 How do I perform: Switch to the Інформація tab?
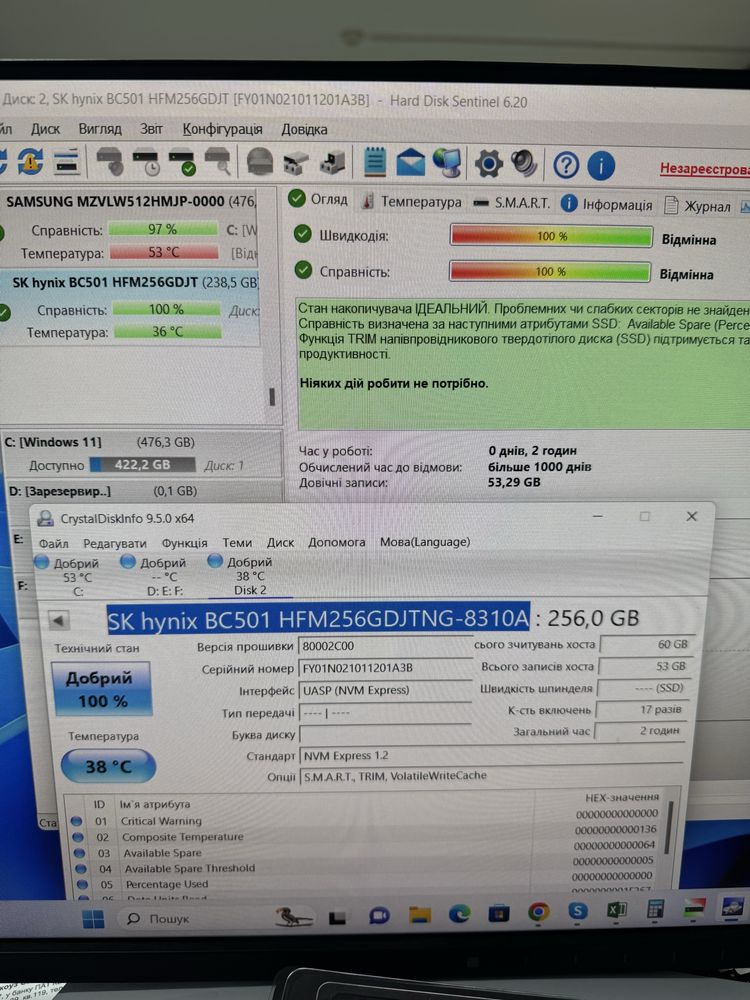[607, 205]
